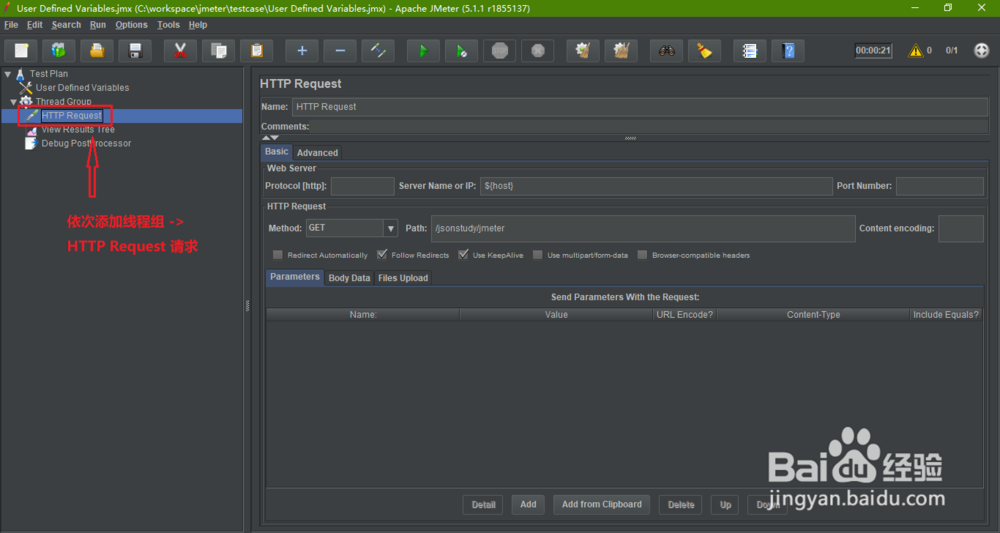The image size is (1000, 533).
Task: Open the Run menu
Action: [98, 25]
